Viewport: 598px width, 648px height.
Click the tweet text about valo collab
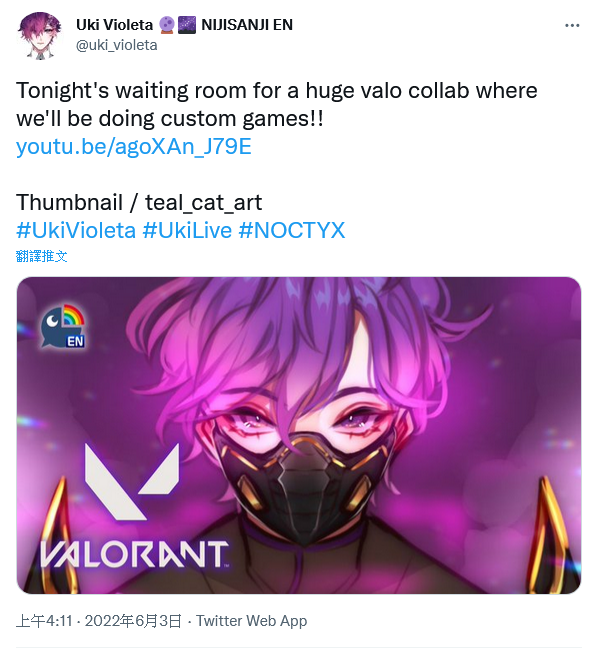(276, 104)
